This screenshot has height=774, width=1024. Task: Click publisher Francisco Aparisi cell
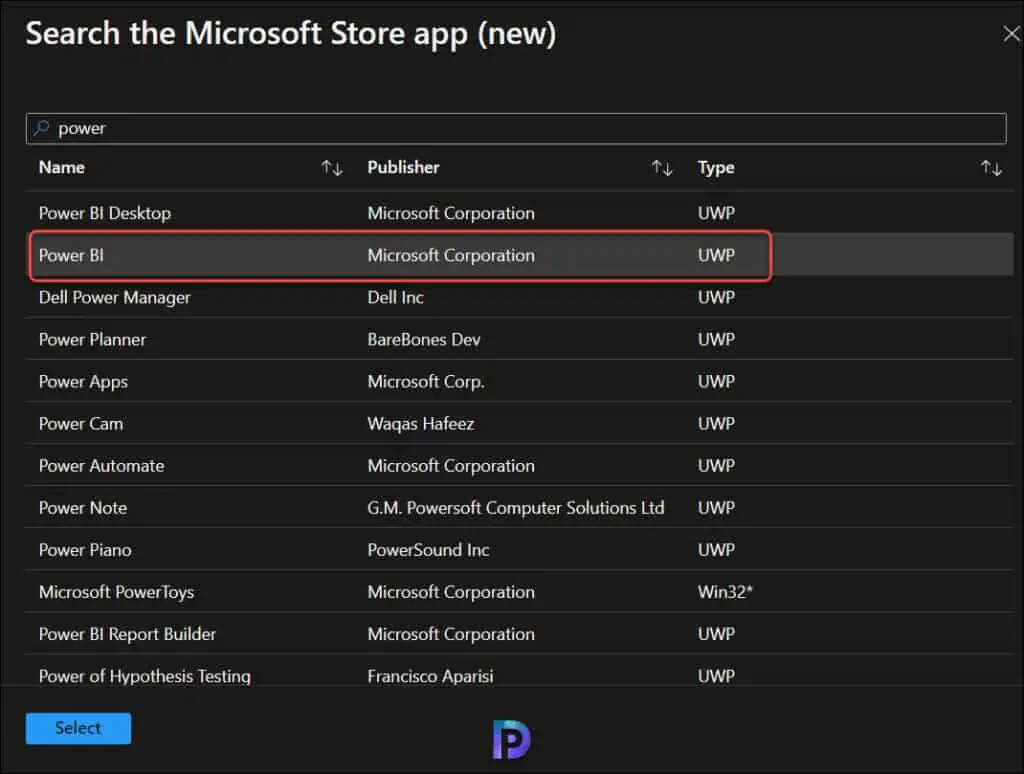(430, 676)
